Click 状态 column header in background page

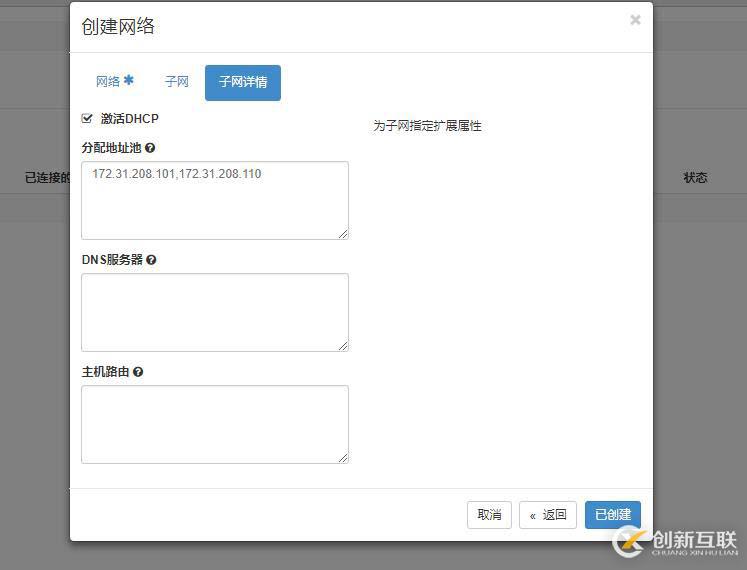695,178
